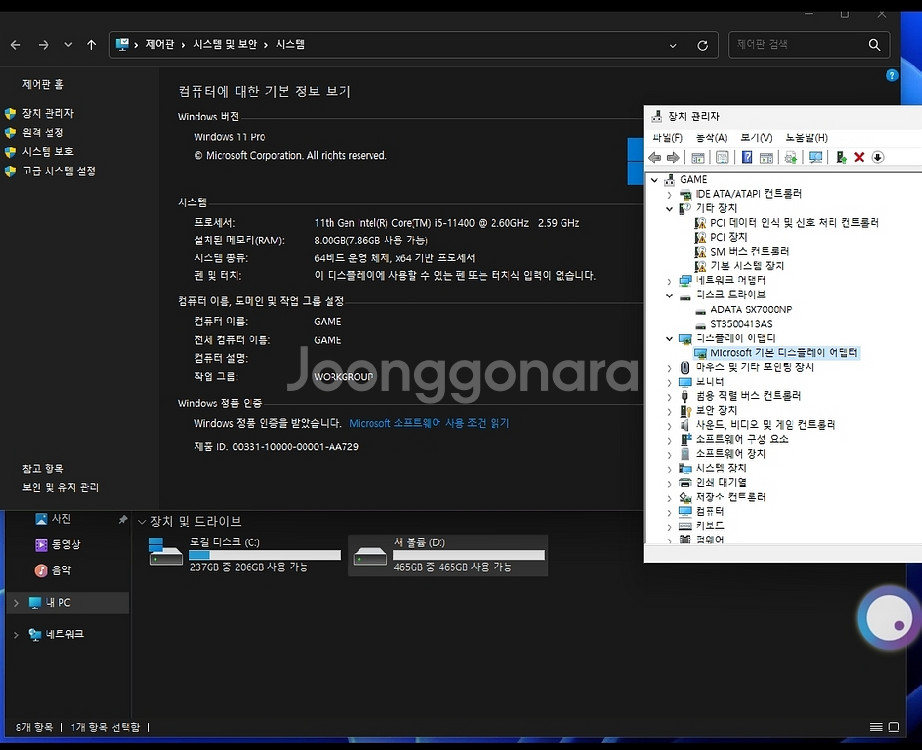Image resolution: width=922 pixels, height=750 pixels.
Task: Click the floating purple assistant circle
Action: [x=888, y=618]
